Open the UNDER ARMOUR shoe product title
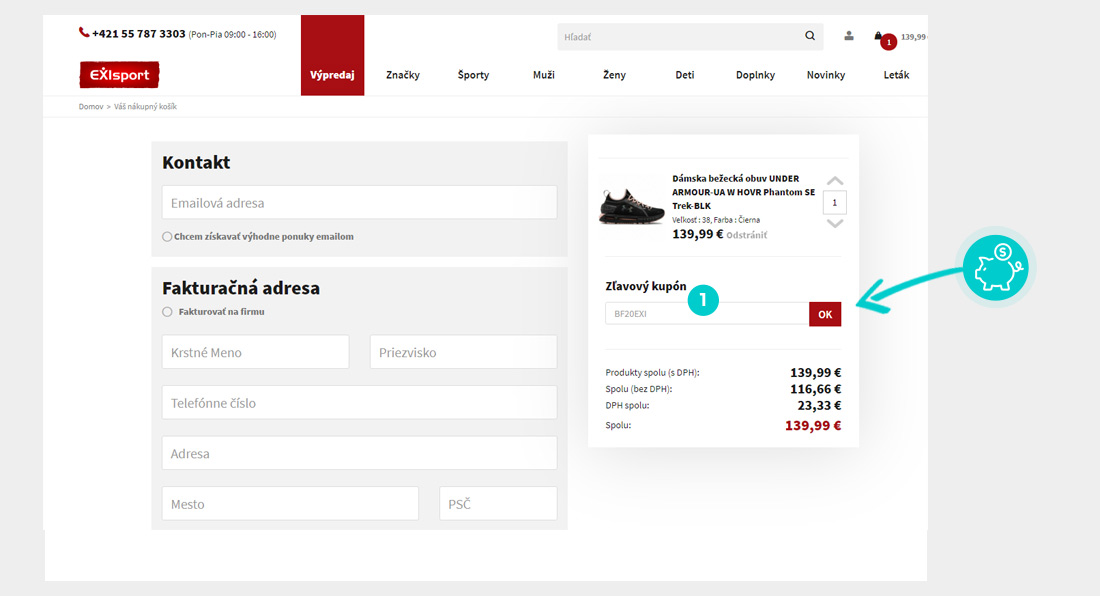This screenshot has width=1100, height=596. click(744, 192)
